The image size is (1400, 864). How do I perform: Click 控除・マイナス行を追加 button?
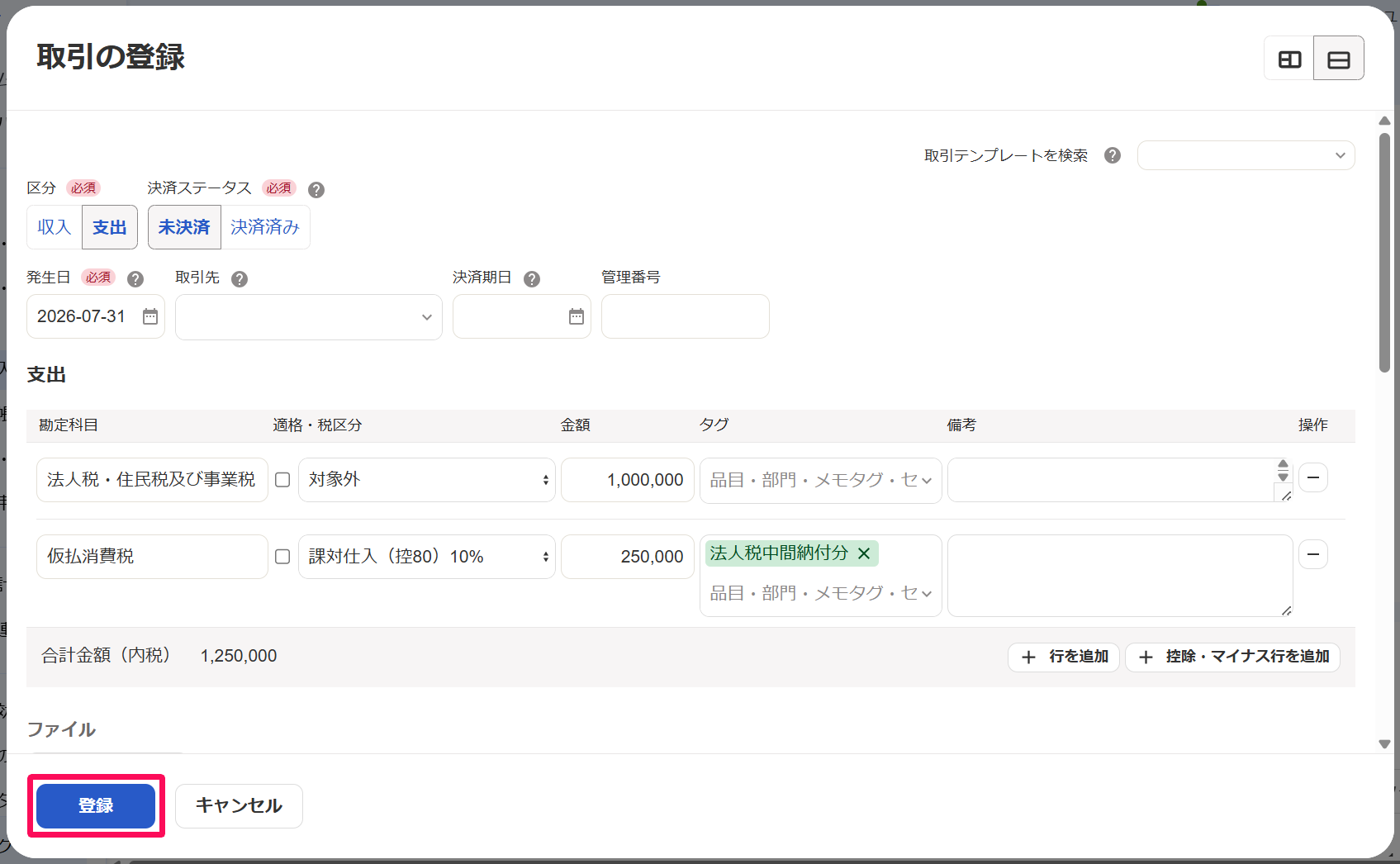(x=1233, y=657)
